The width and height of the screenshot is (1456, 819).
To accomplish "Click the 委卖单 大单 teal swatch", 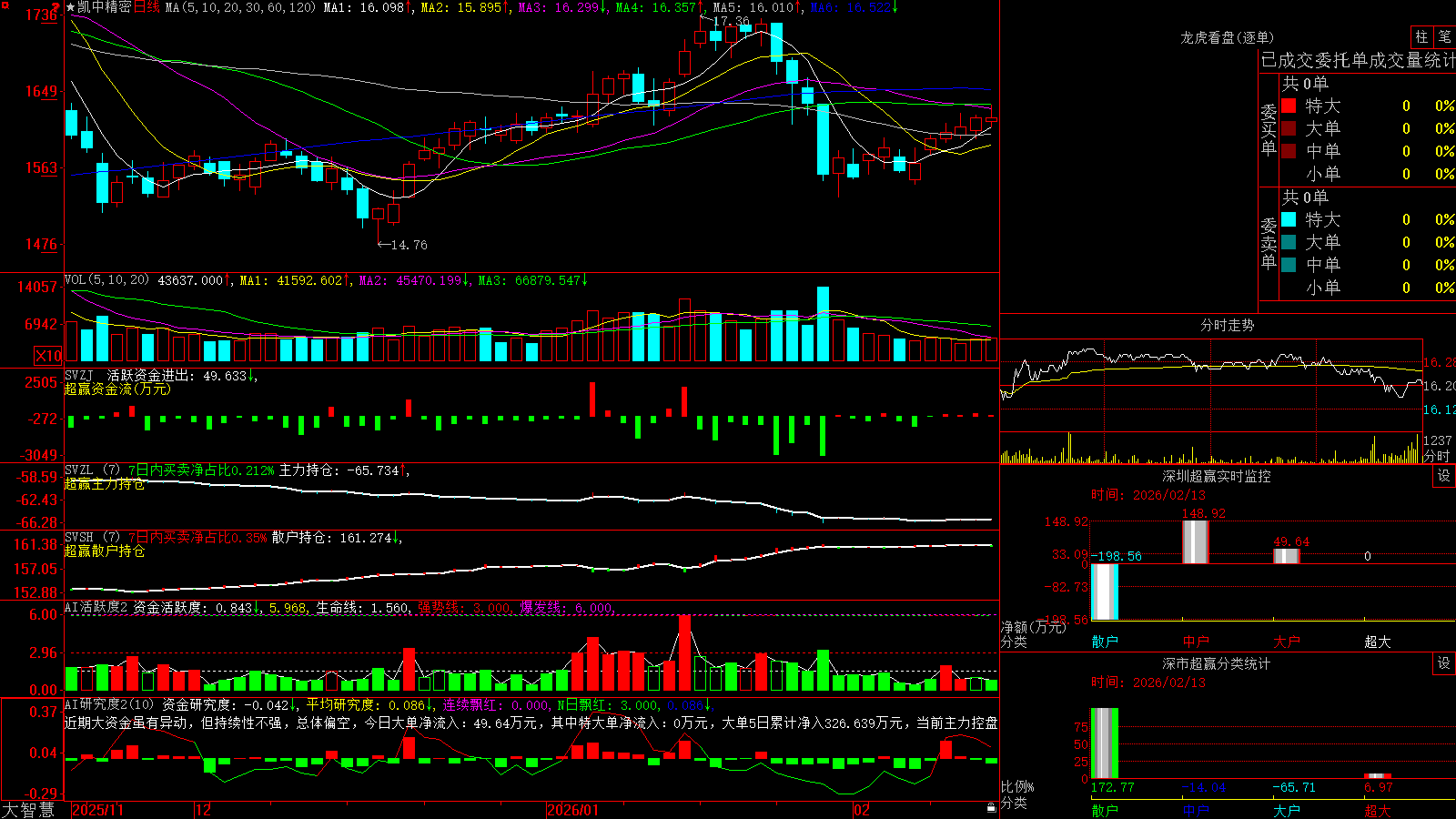I will coord(1289,242).
